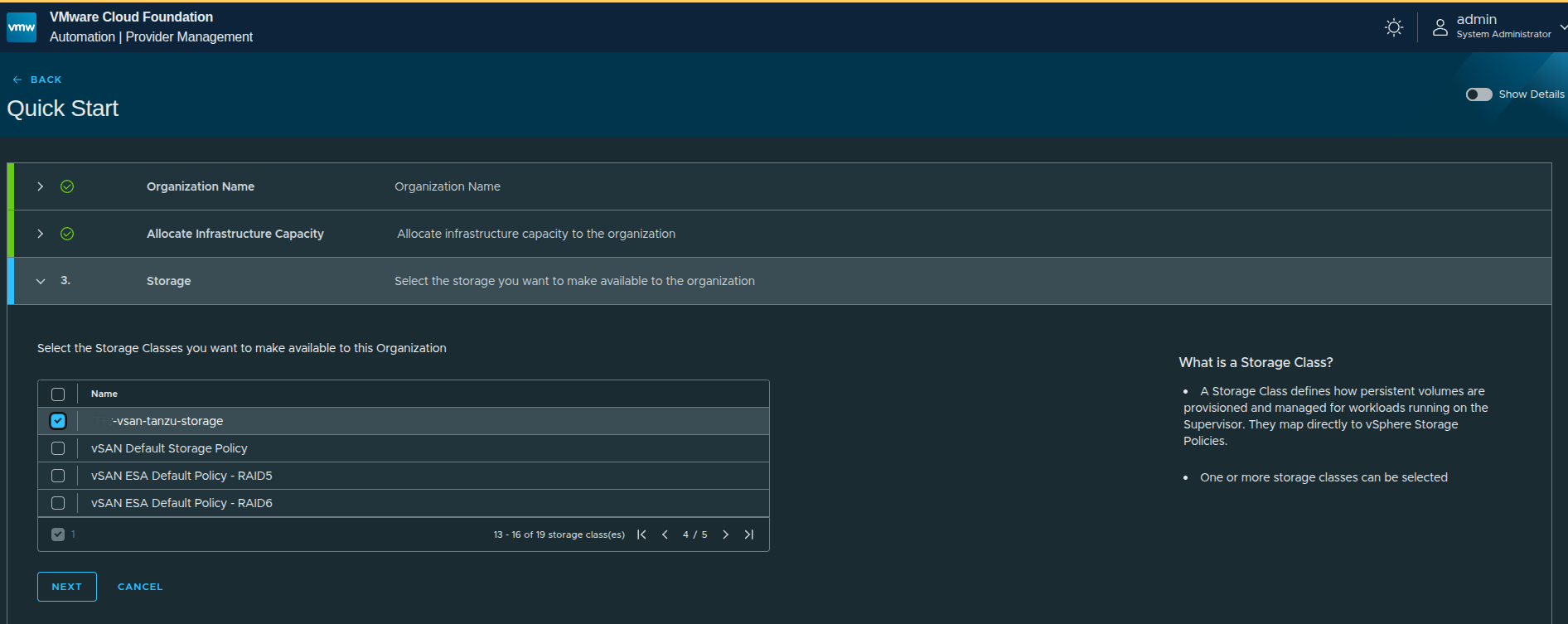Viewport: 1568px width, 624px height.
Task: Click the Storage step title
Action: click(x=168, y=281)
